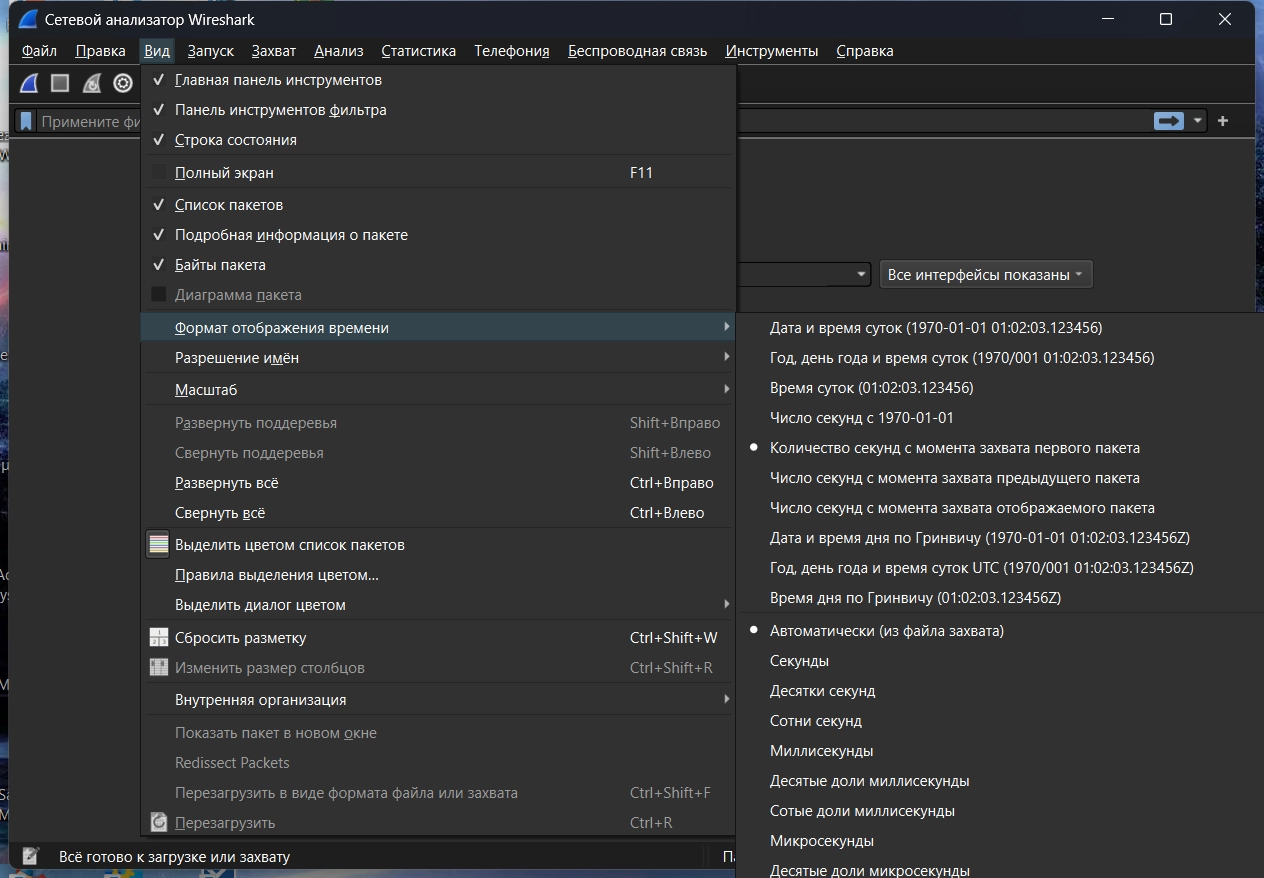Click the plus button beside the filter bar
This screenshot has width=1264, height=878.
point(1222,121)
